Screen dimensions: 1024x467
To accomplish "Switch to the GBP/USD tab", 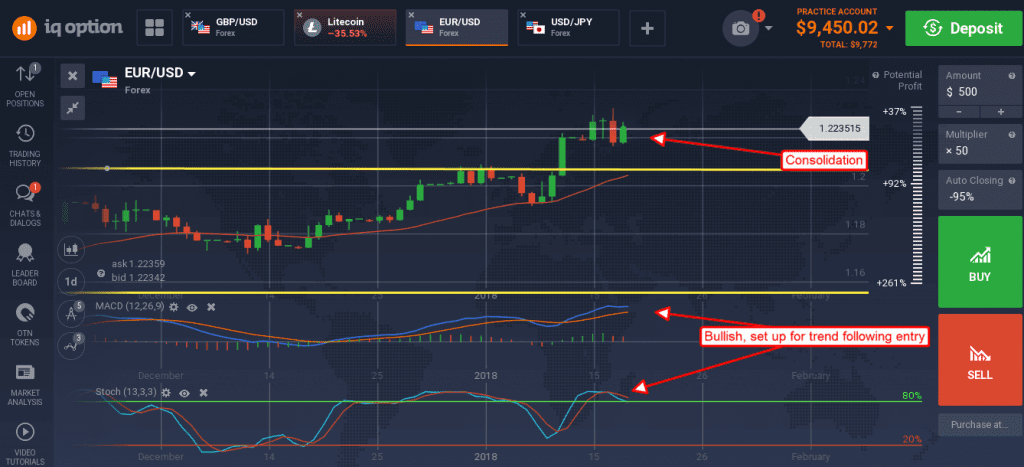I will point(233,27).
